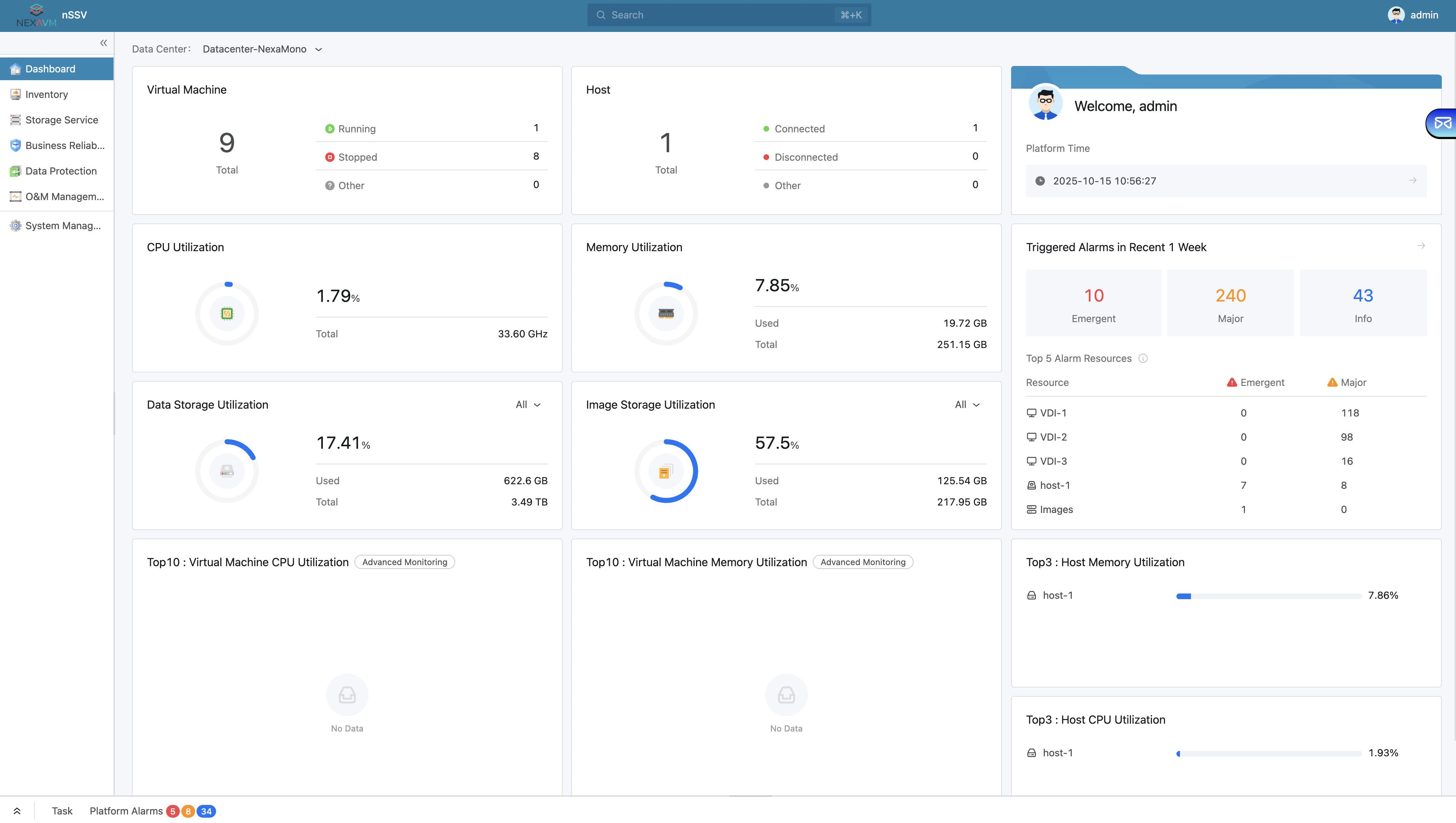Open the Data Center selector dropdown
The width and height of the screenshot is (1456, 823).
(262, 49)
